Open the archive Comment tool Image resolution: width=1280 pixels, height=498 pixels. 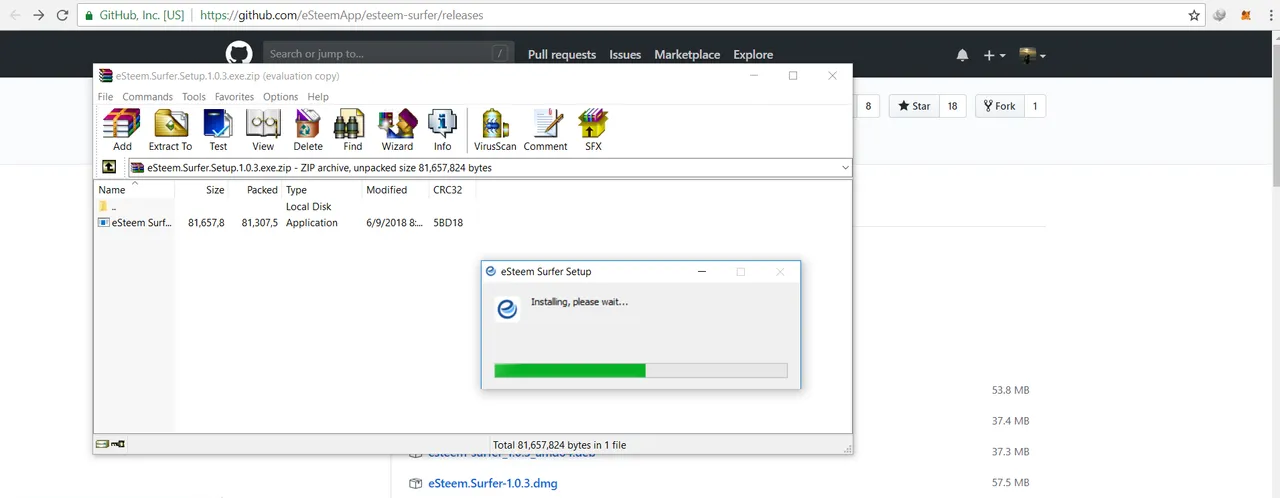[x=545, y=130]
